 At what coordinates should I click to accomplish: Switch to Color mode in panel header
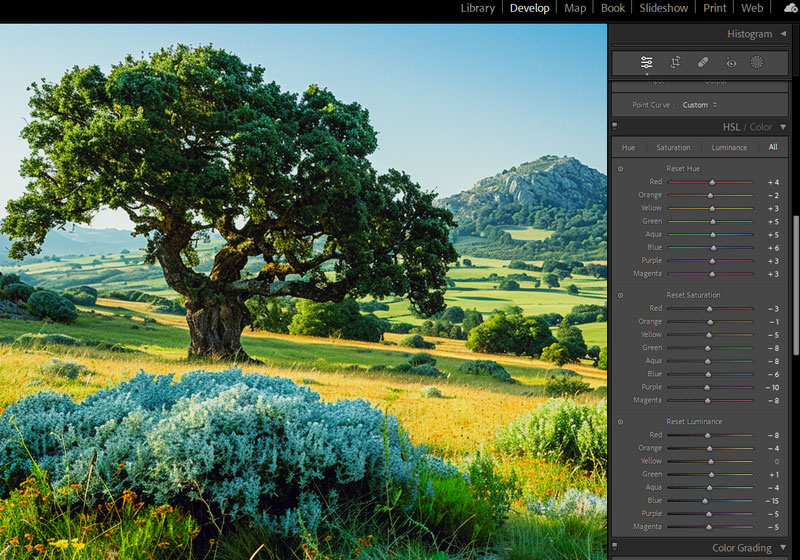click(761, 127)
